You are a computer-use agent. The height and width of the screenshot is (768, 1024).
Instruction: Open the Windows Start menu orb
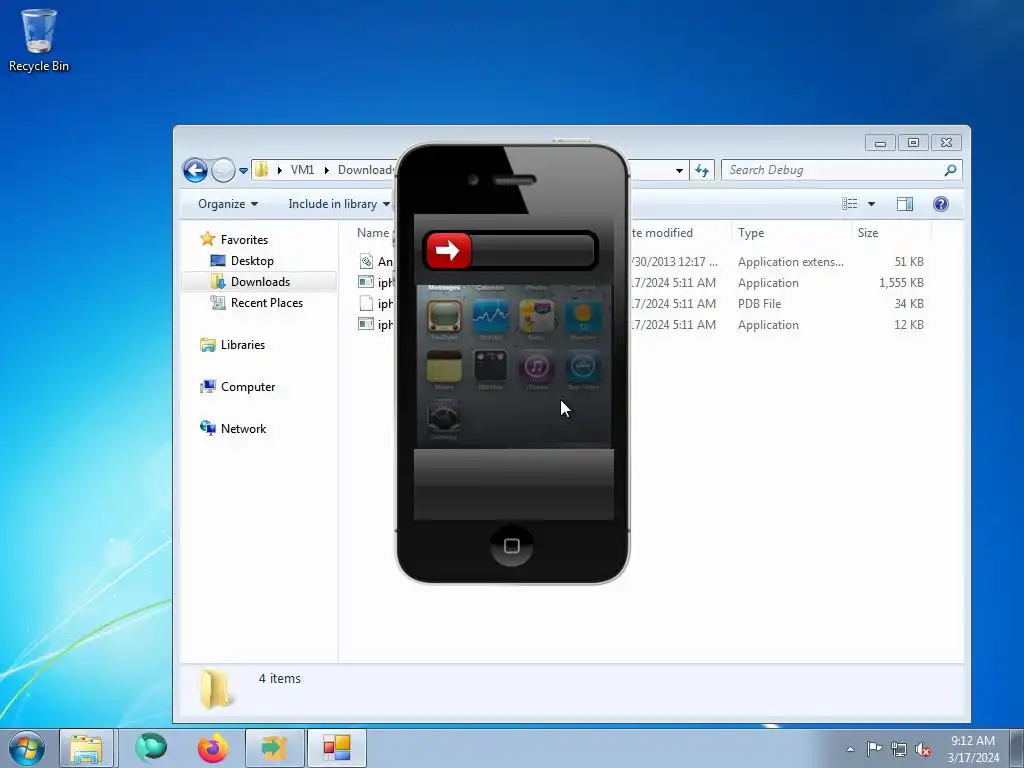pos(27,748)
